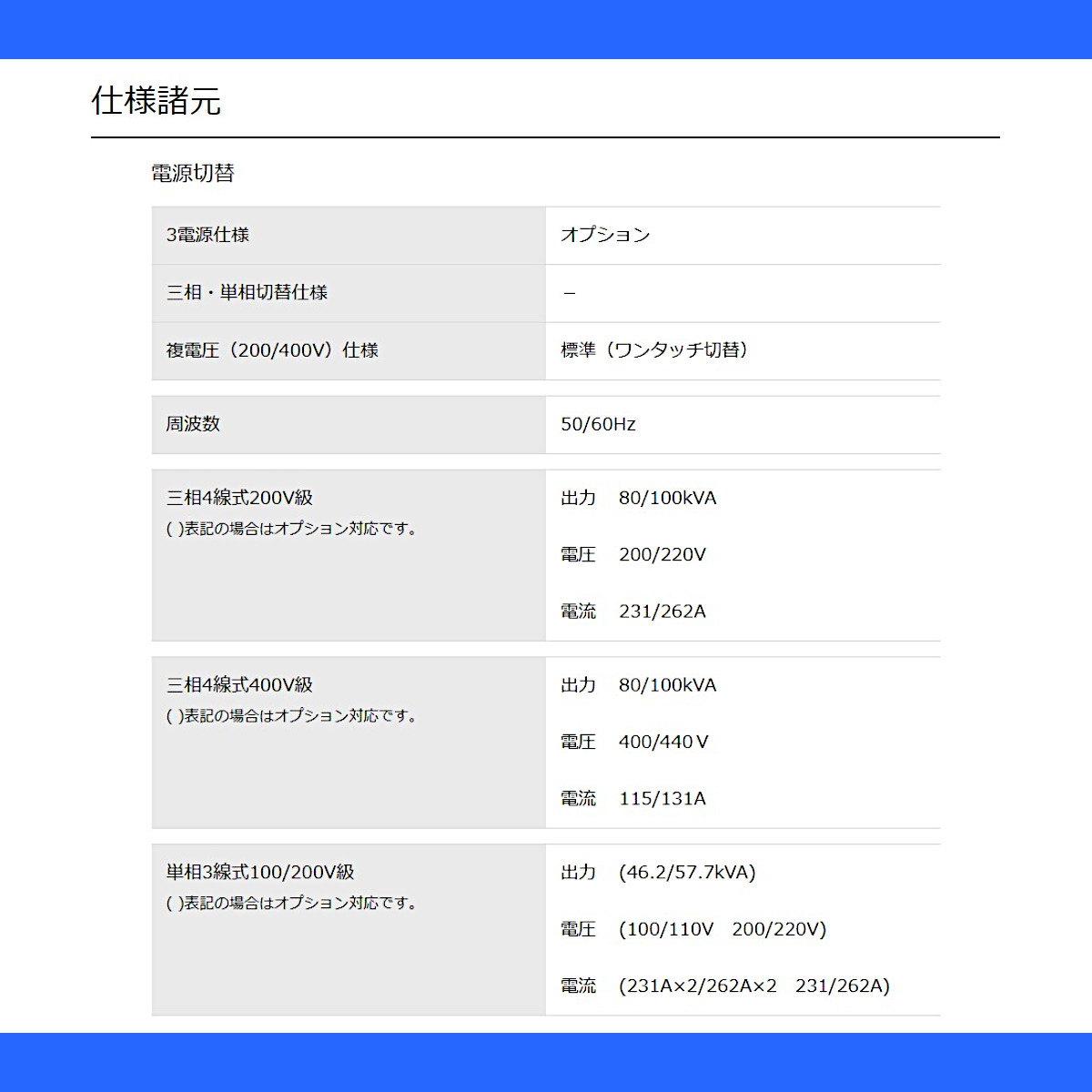The image size is (1092, 1092).
Task: Click the 三相4線式400V級 row header
Action: point(239,685)
